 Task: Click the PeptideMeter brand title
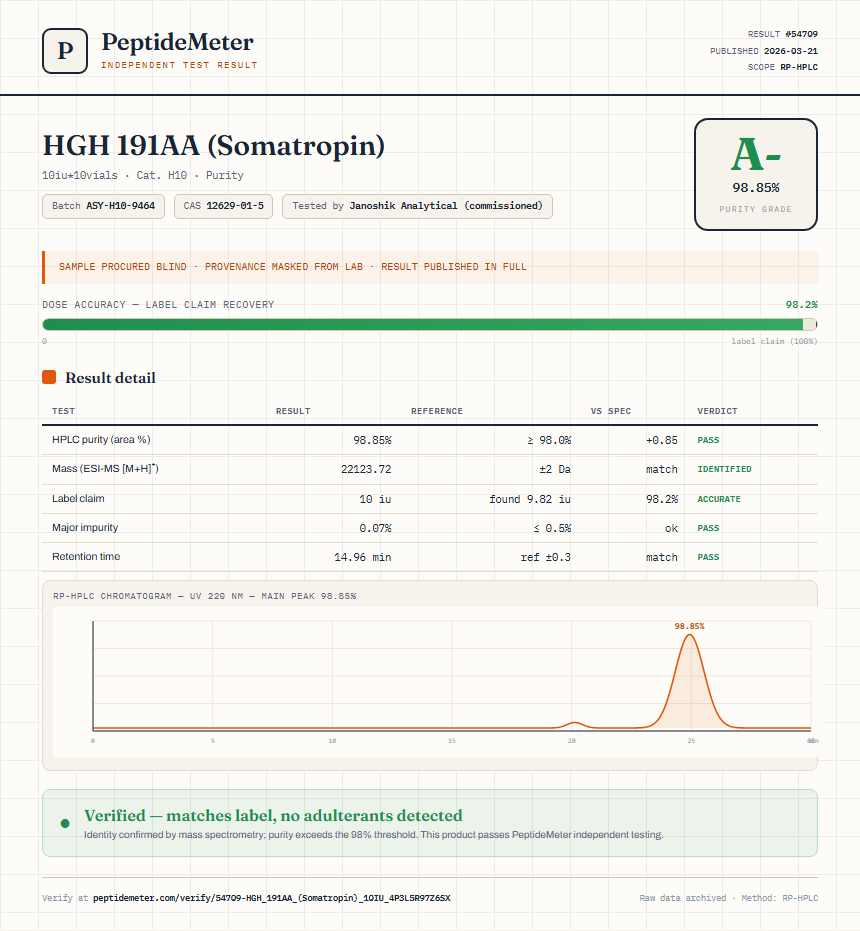tap(178, 42)
